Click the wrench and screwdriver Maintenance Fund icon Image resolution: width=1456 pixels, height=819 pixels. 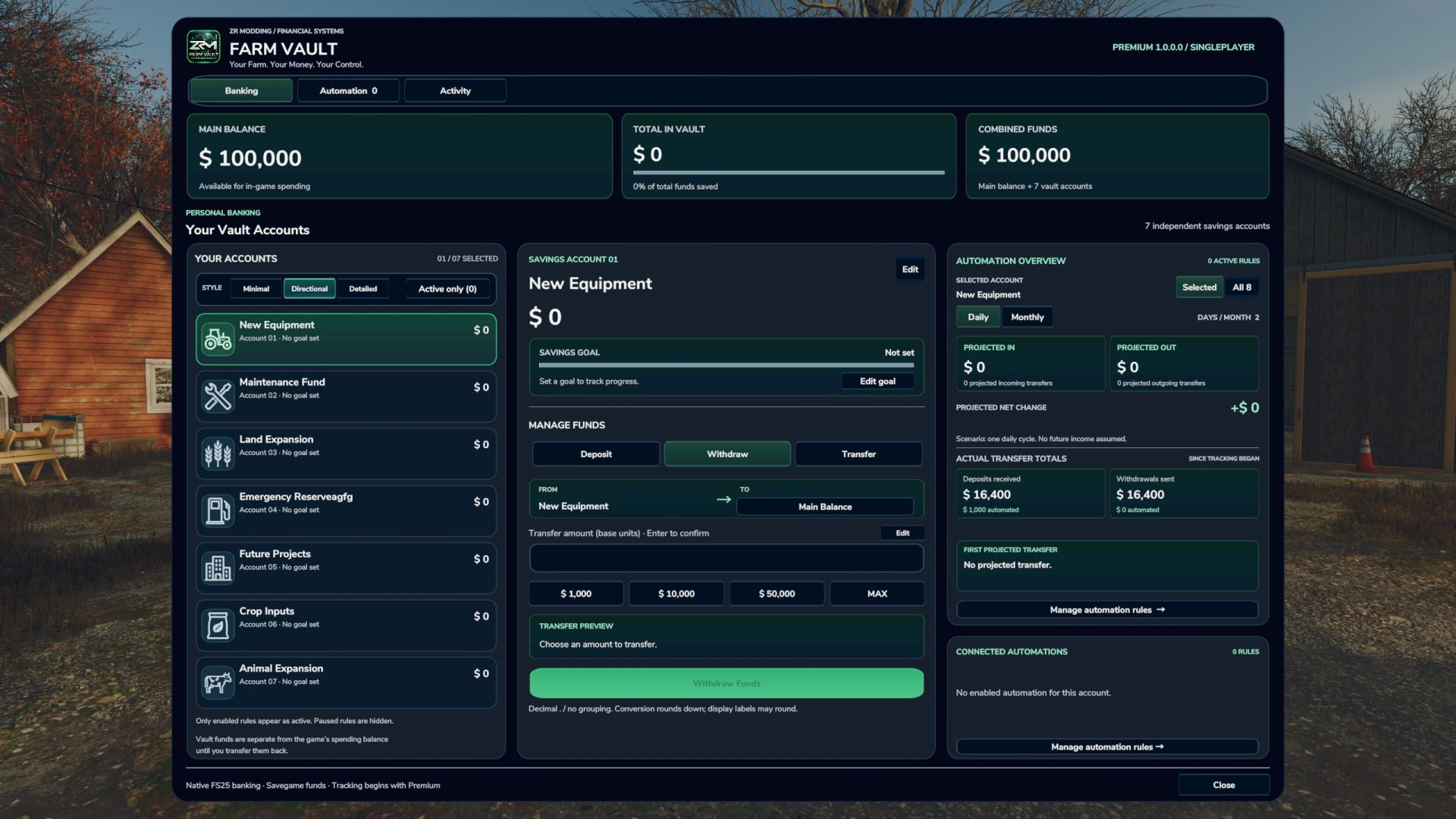point(218,396)
